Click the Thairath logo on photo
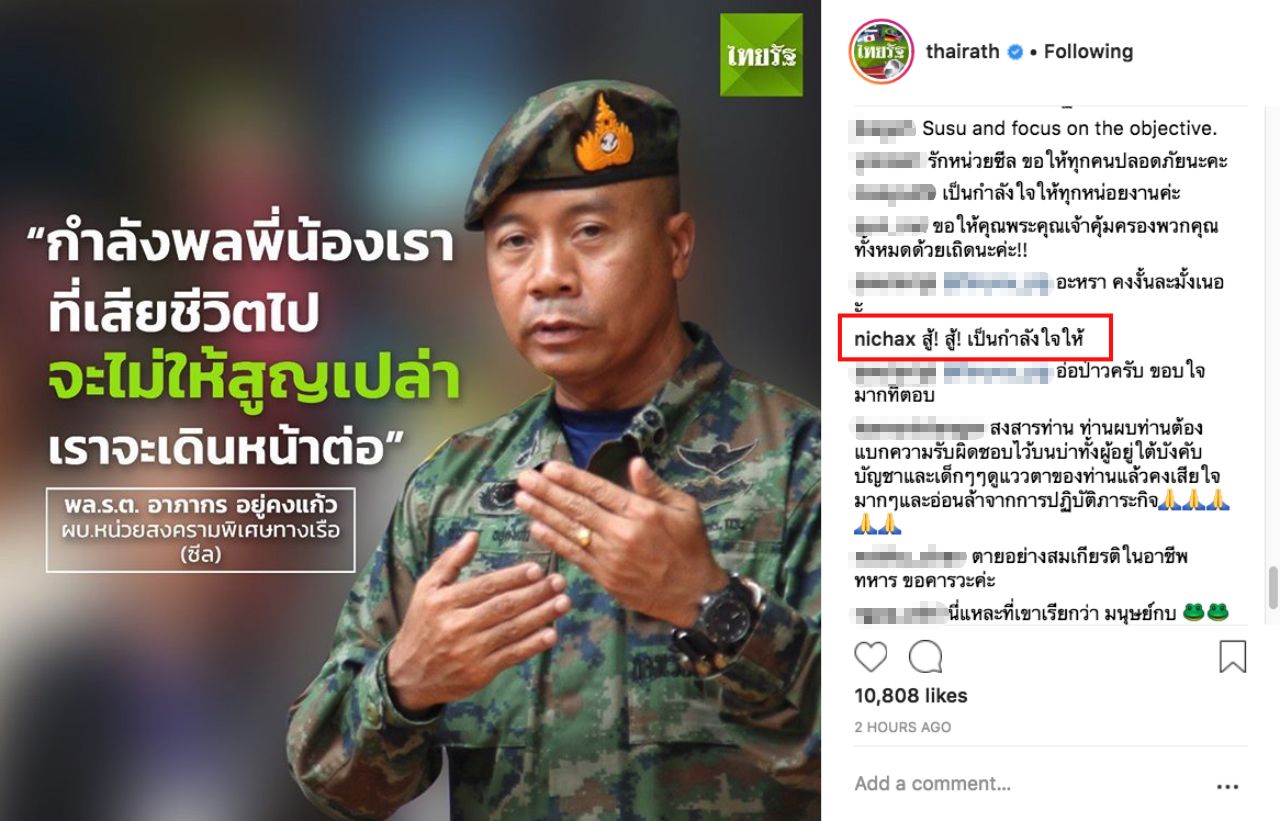This screenshot has height=821, width=1280. point(761,55)
